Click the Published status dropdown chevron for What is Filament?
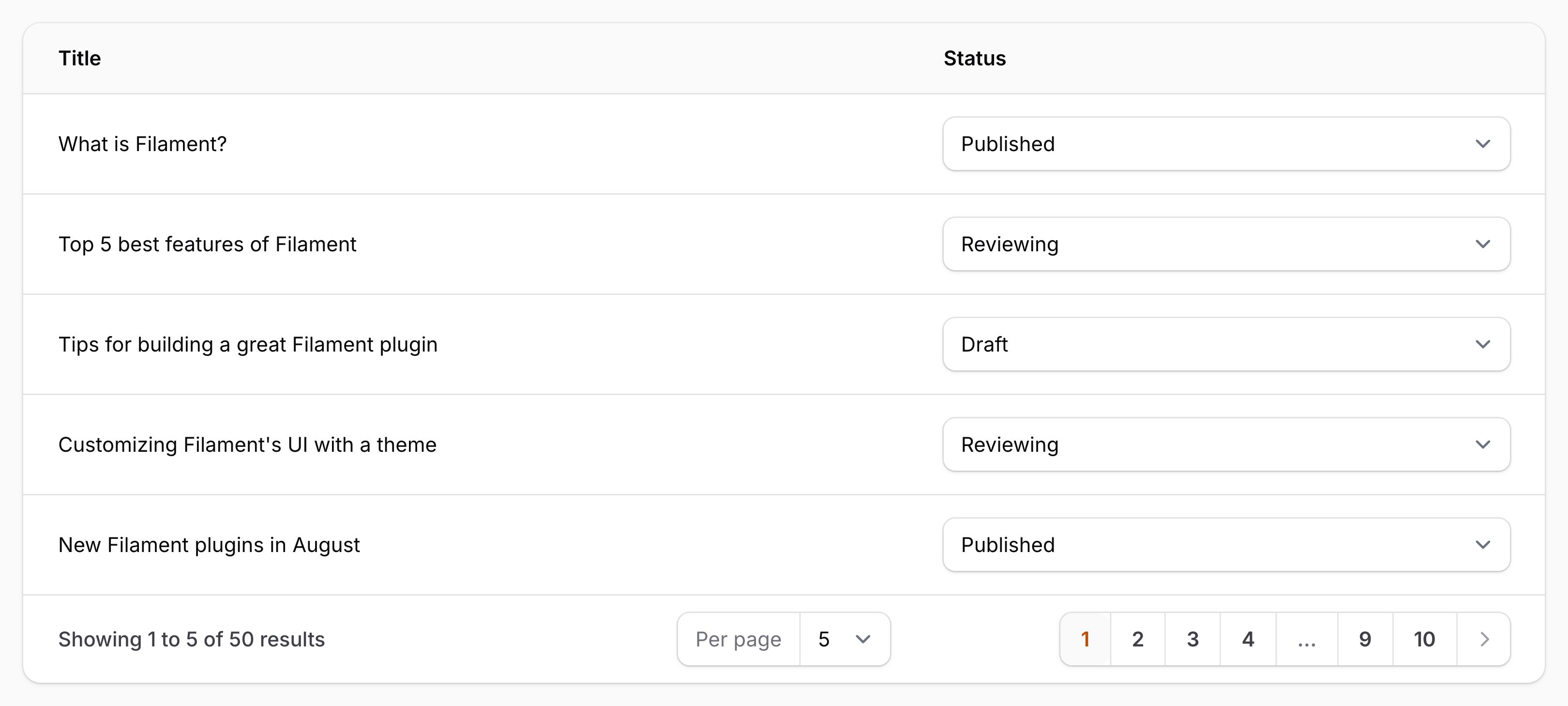The width and height of the screenshot is (1568, 706). click(1483, 144)
